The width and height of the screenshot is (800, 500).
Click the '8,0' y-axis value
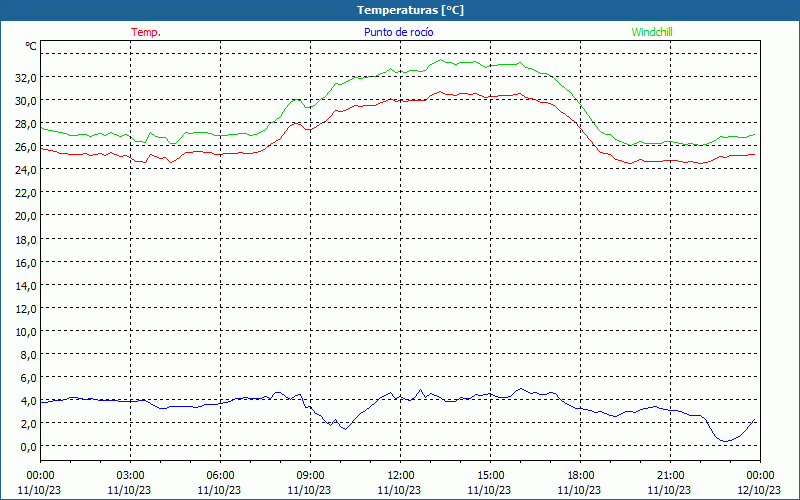click(x=30, y=355)
